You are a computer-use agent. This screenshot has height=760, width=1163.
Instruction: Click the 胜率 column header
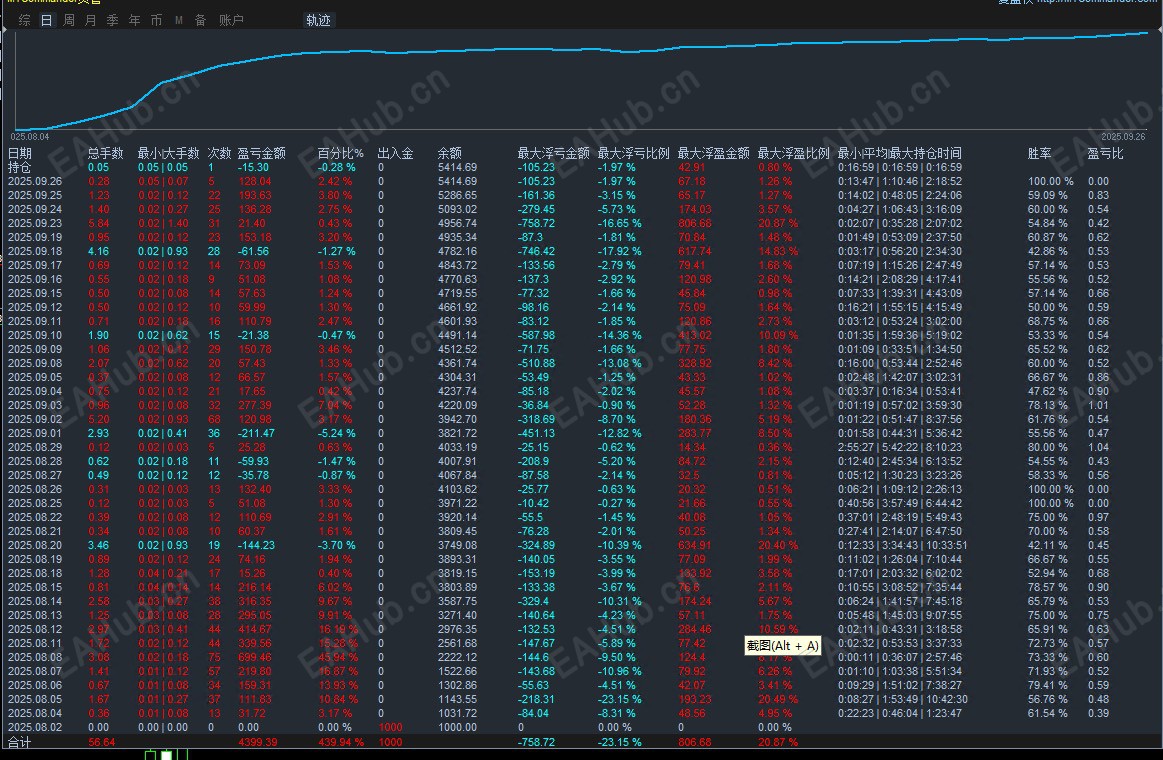1040,153
